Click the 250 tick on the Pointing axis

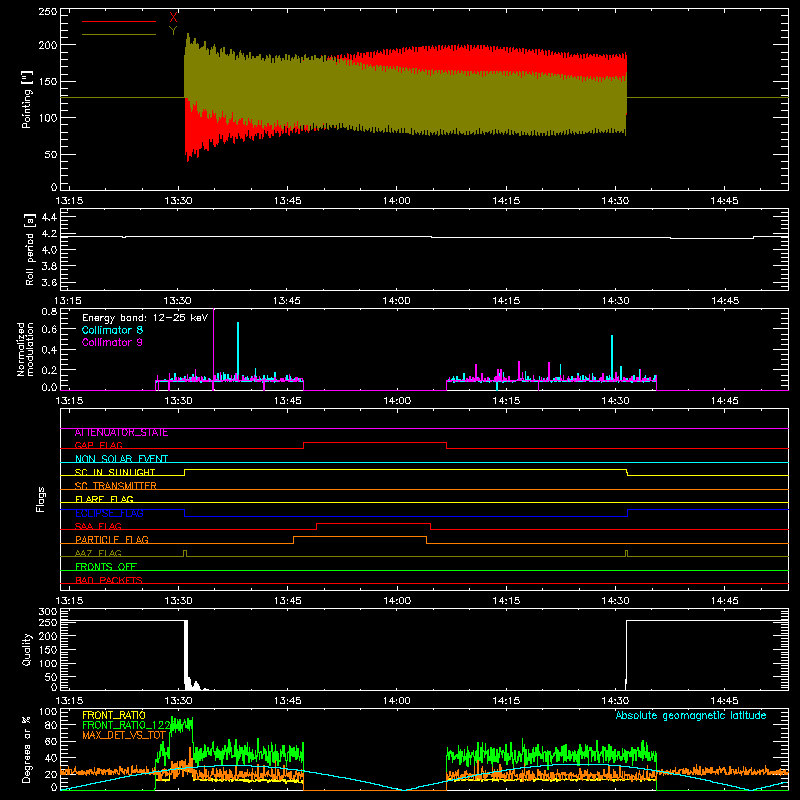click(47, 12)
